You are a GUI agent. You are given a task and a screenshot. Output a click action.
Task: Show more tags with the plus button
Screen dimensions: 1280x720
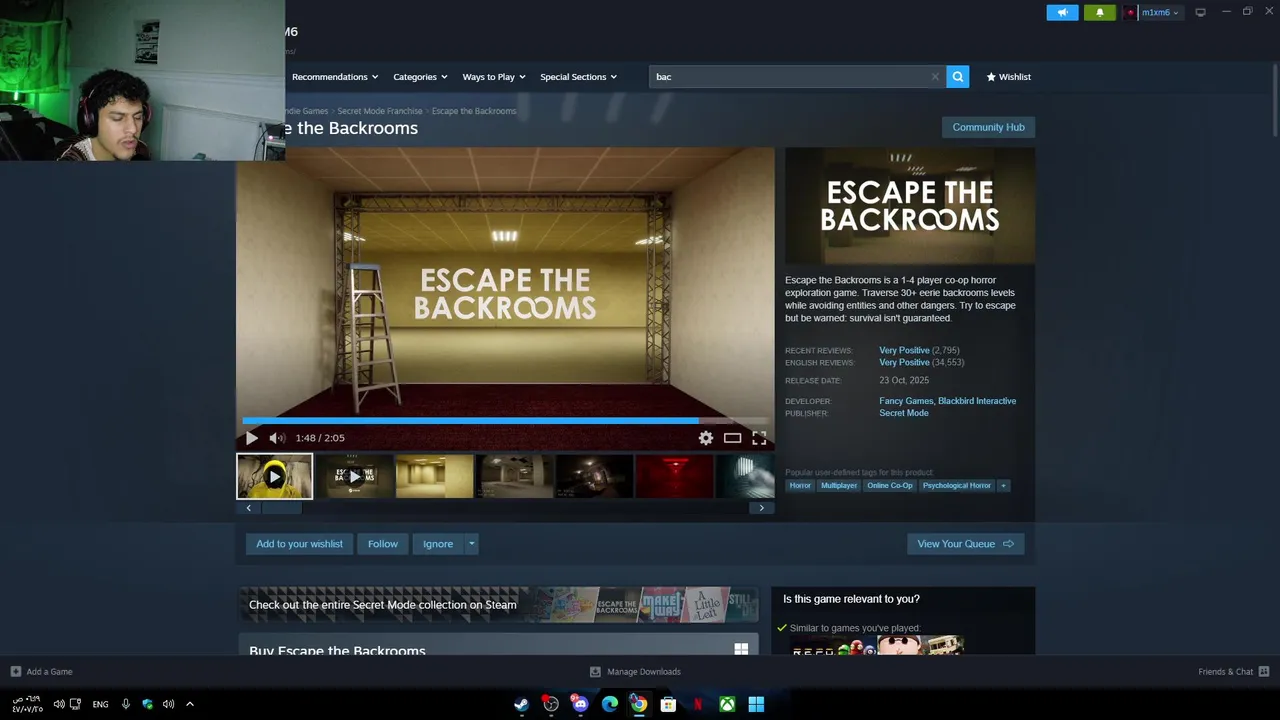click(1003, 486)
